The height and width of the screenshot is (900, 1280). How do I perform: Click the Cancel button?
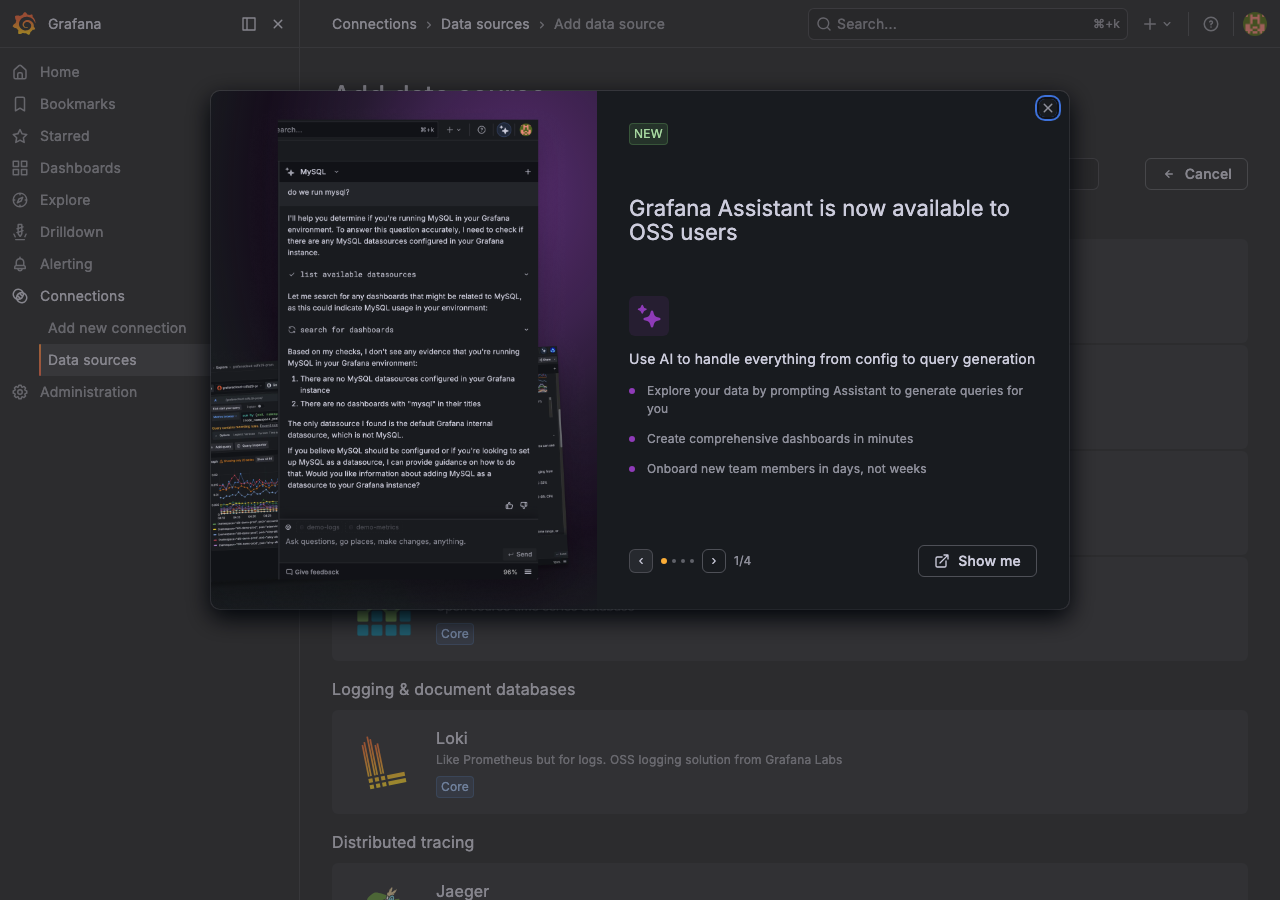coord(1196,174)
